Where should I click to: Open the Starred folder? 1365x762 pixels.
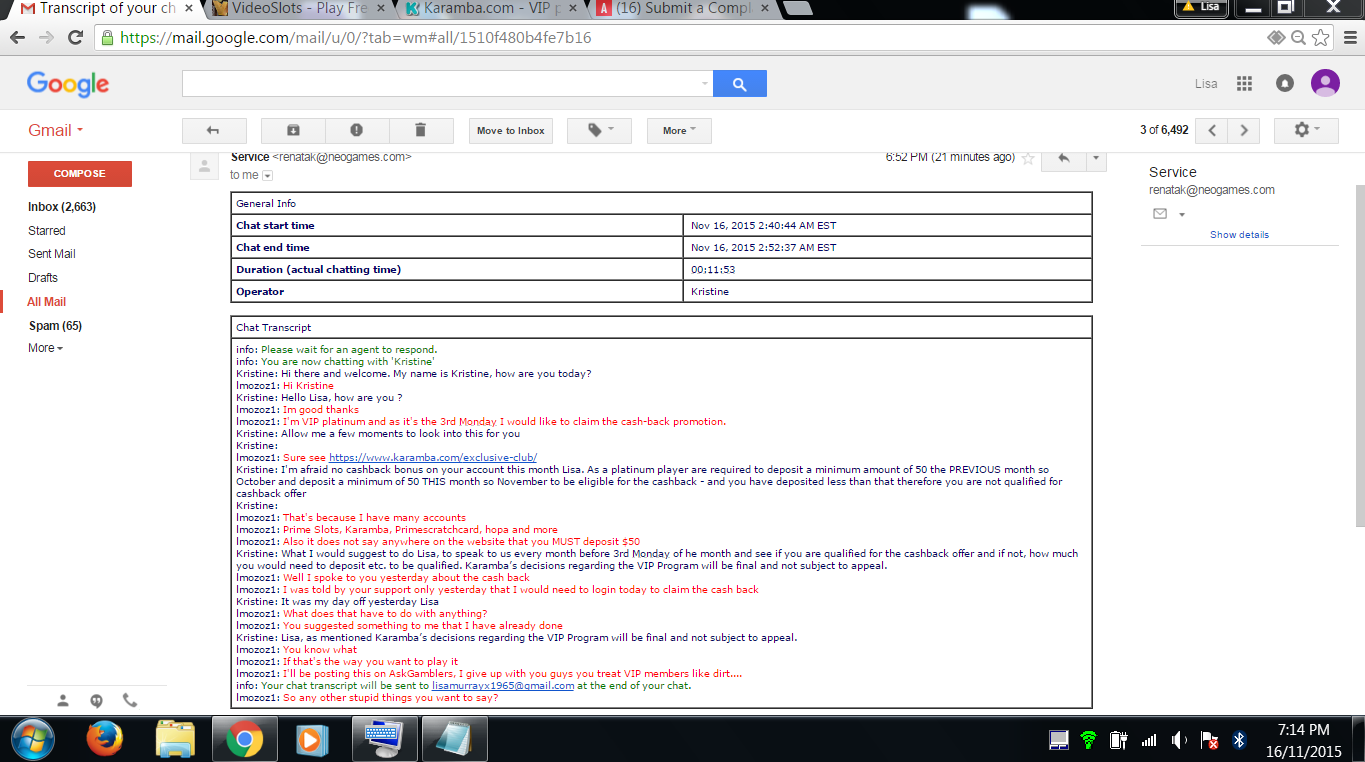point(47,231)
